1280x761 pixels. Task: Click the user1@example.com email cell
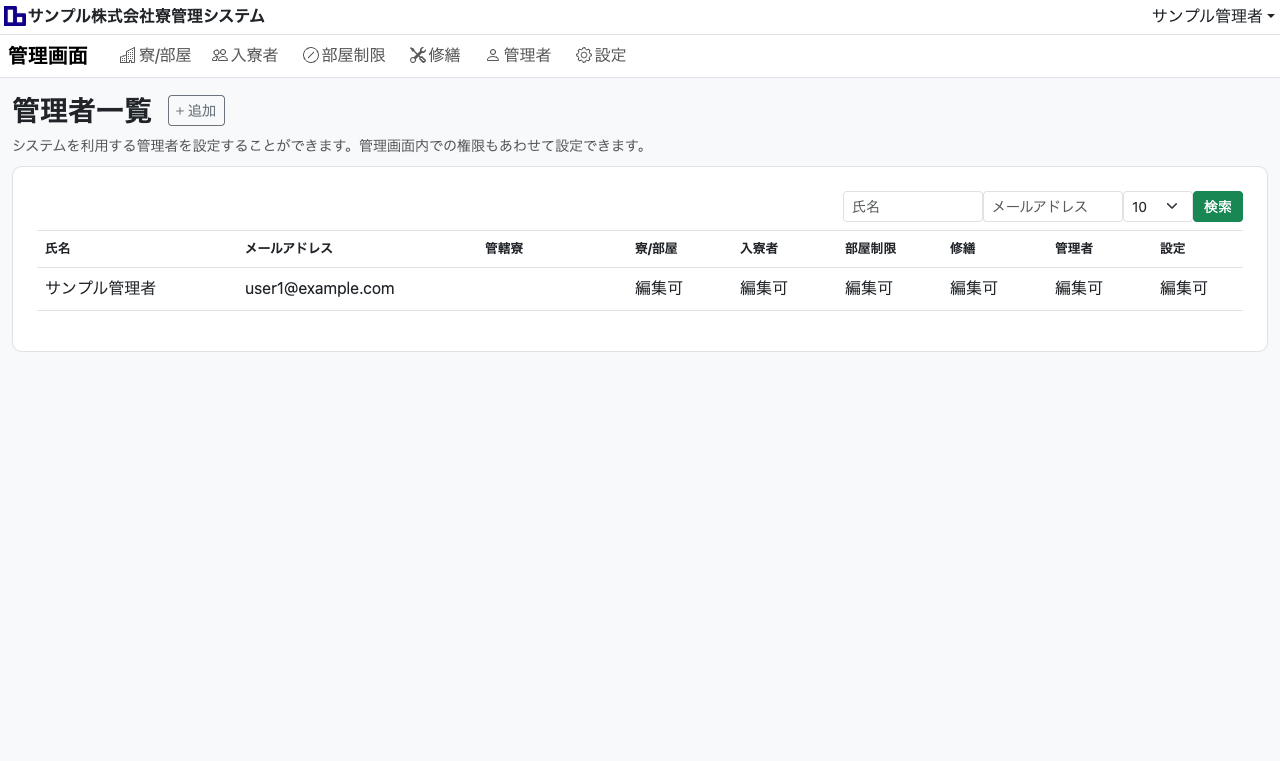click(x=319, y=289)
